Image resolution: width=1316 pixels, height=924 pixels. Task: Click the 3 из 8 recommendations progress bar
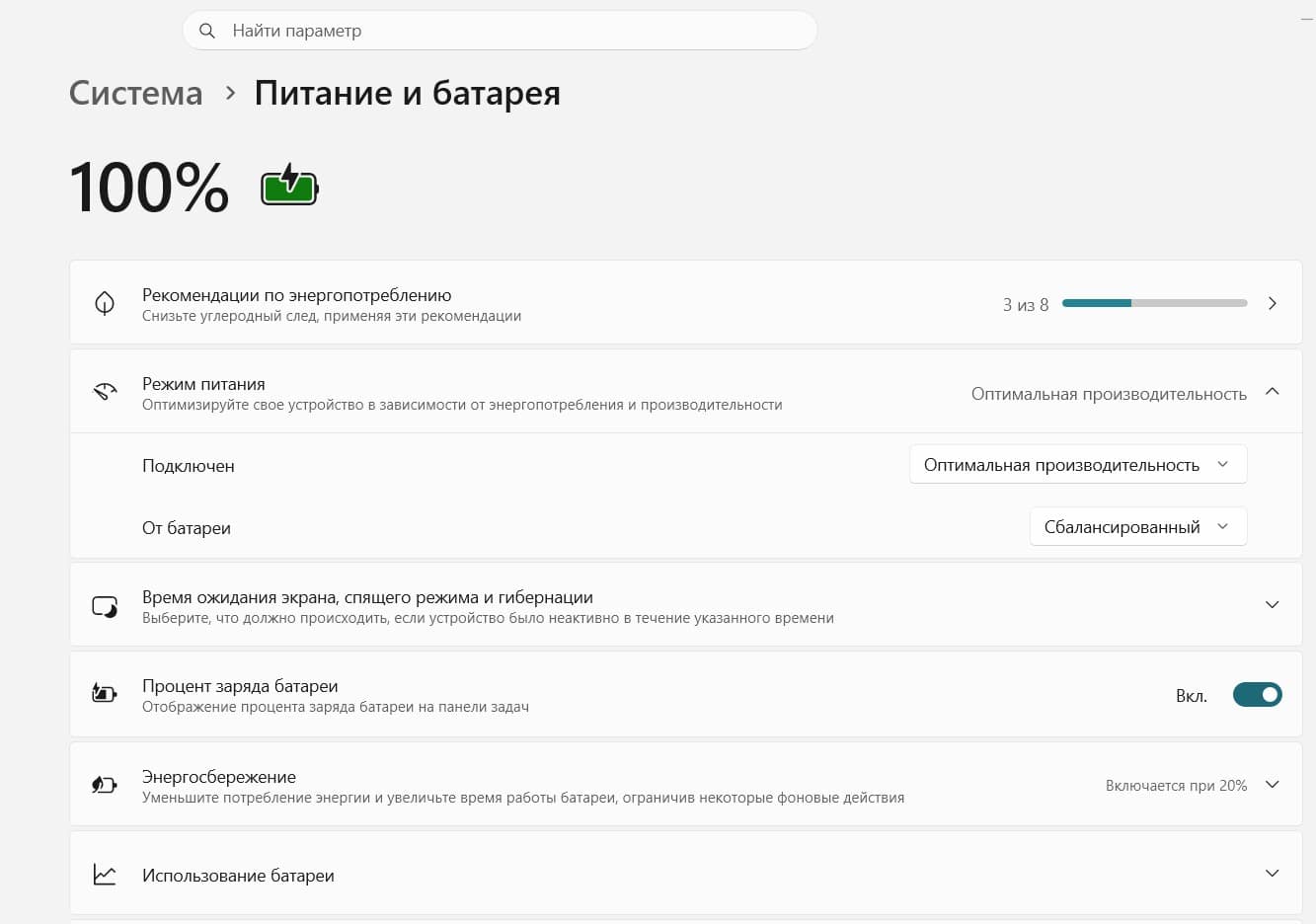[1155, 303]
